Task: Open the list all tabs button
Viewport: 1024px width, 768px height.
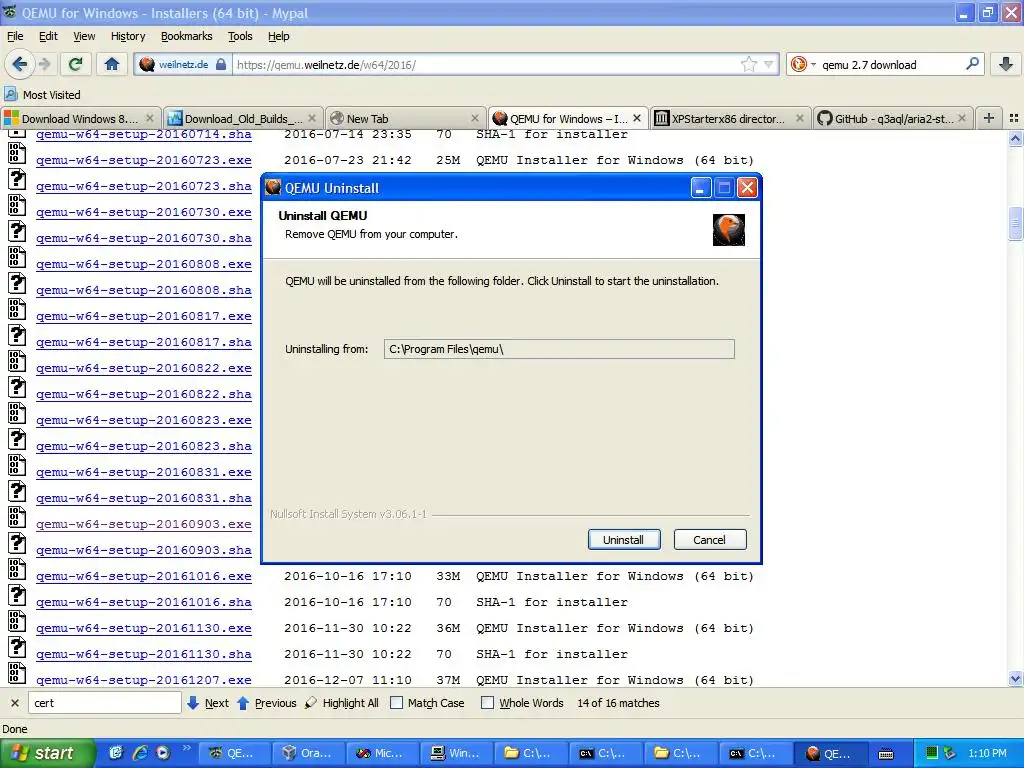Action: (1014, 118)
